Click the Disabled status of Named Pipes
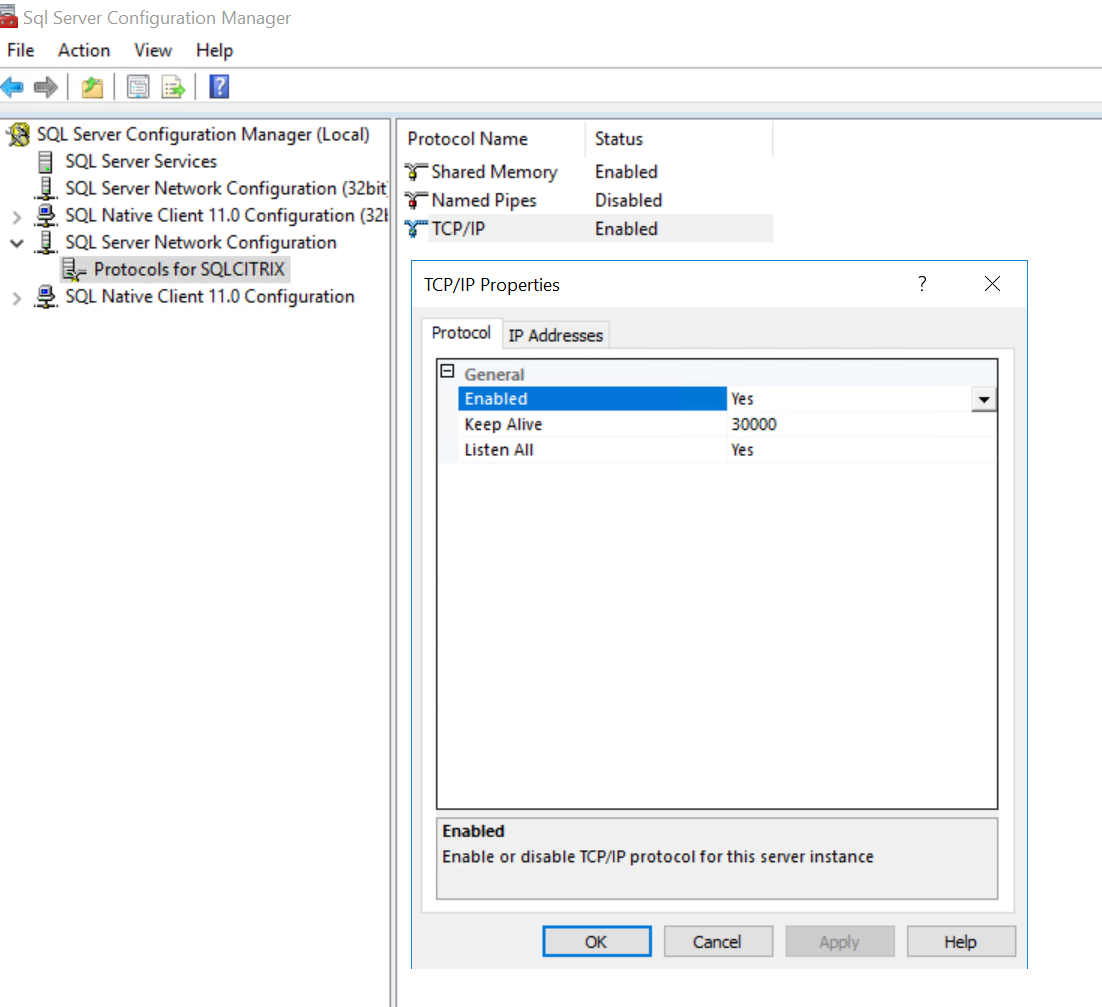 (x=628, y=200)
